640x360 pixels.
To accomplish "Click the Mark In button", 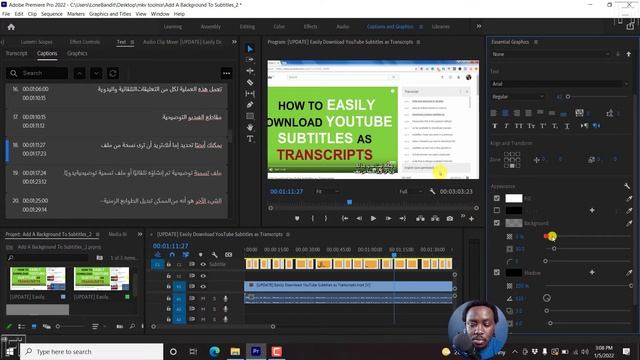I will coord(313,219).
